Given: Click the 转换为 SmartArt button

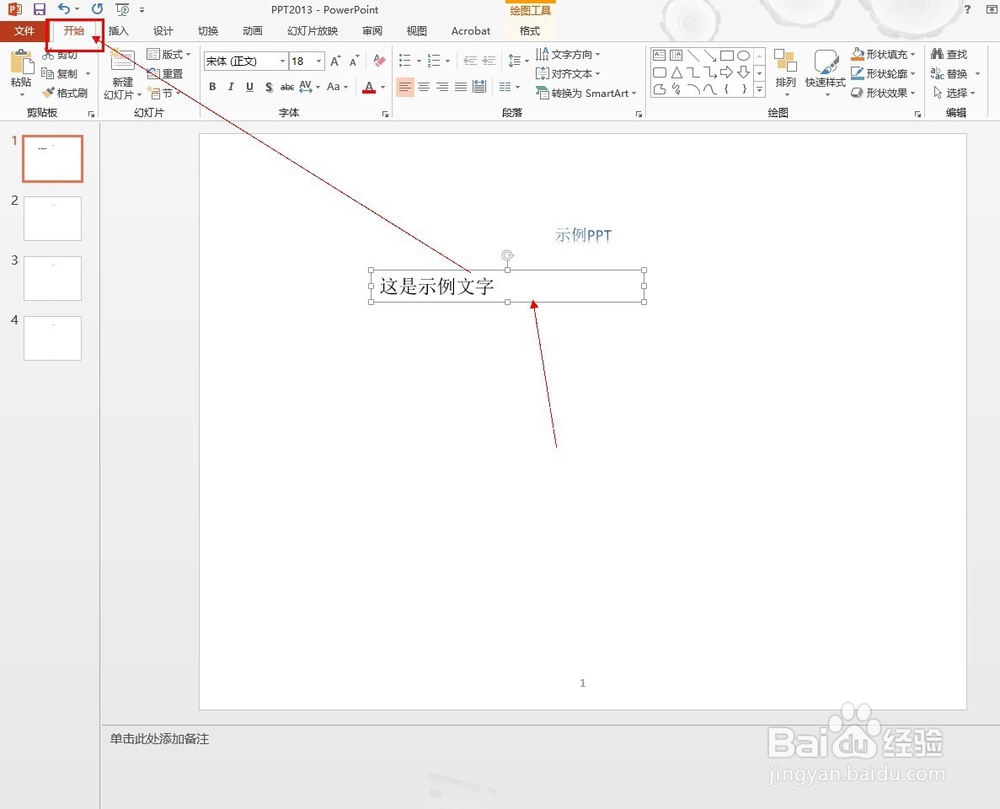Looking at the screenshot, I should click(x=587, y=93).
